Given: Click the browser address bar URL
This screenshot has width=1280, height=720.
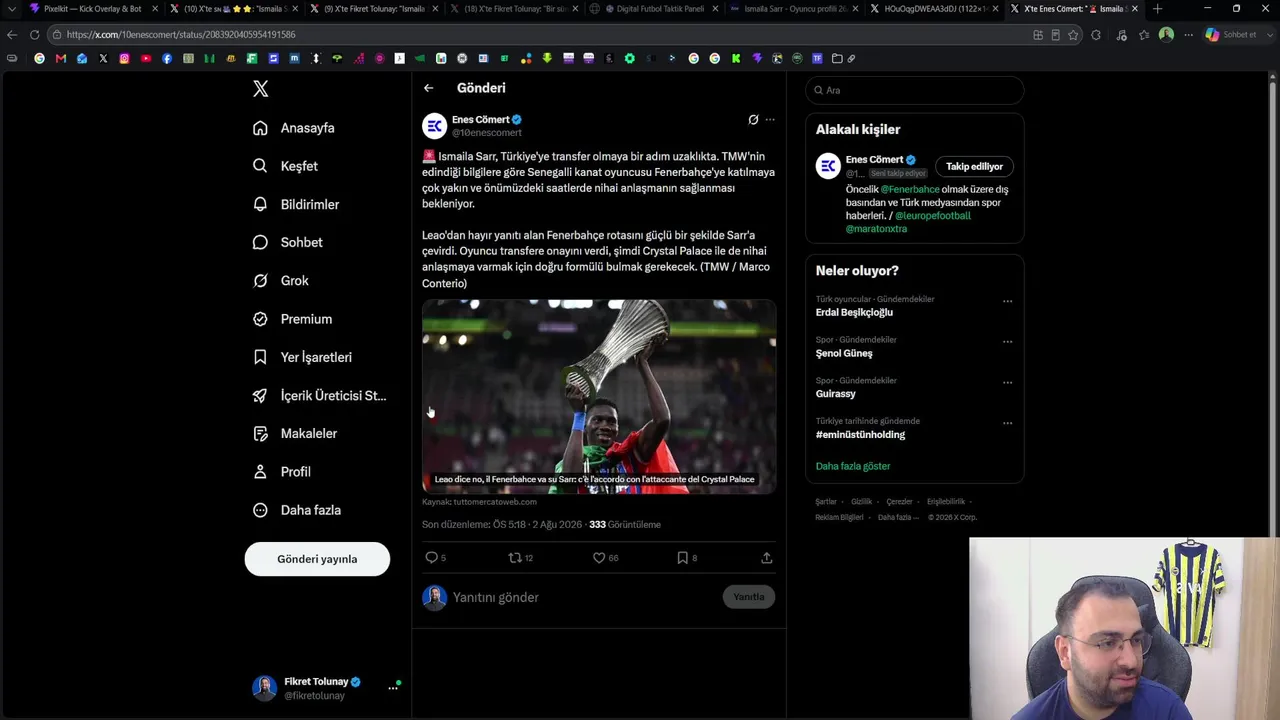Looking at the screenshot, I should [x=181, y=35].
